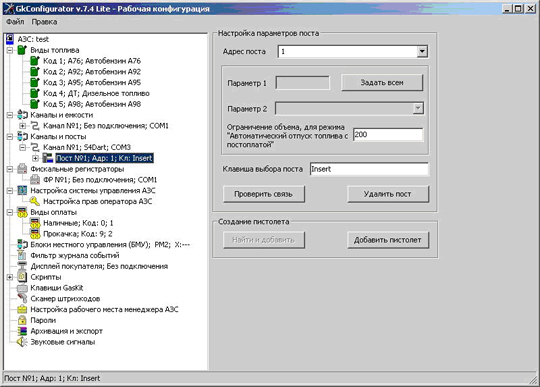Collapse the Каналы и емкости node
Viewport: 540px width, 387px height.
[10, 115]
